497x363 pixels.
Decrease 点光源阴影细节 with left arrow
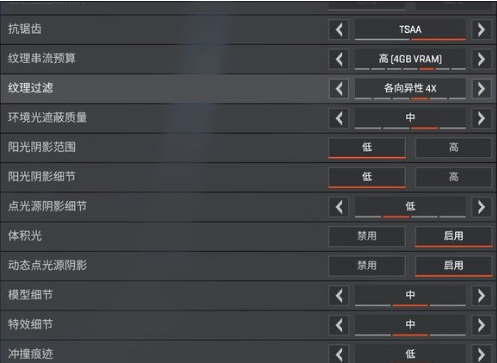pos(339,207)
